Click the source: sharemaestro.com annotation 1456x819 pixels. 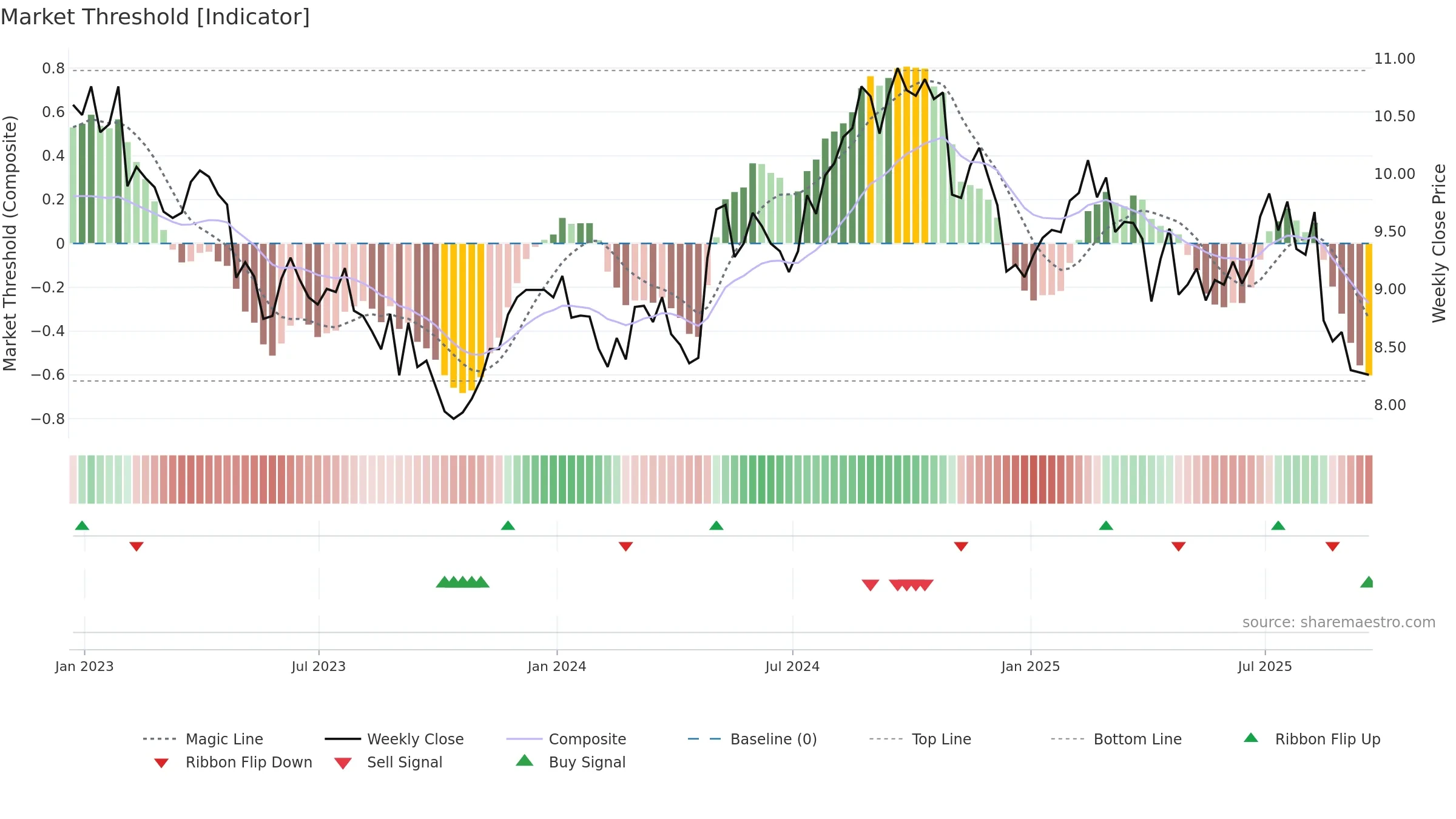pyautogui.click(x=1339, y=622)
